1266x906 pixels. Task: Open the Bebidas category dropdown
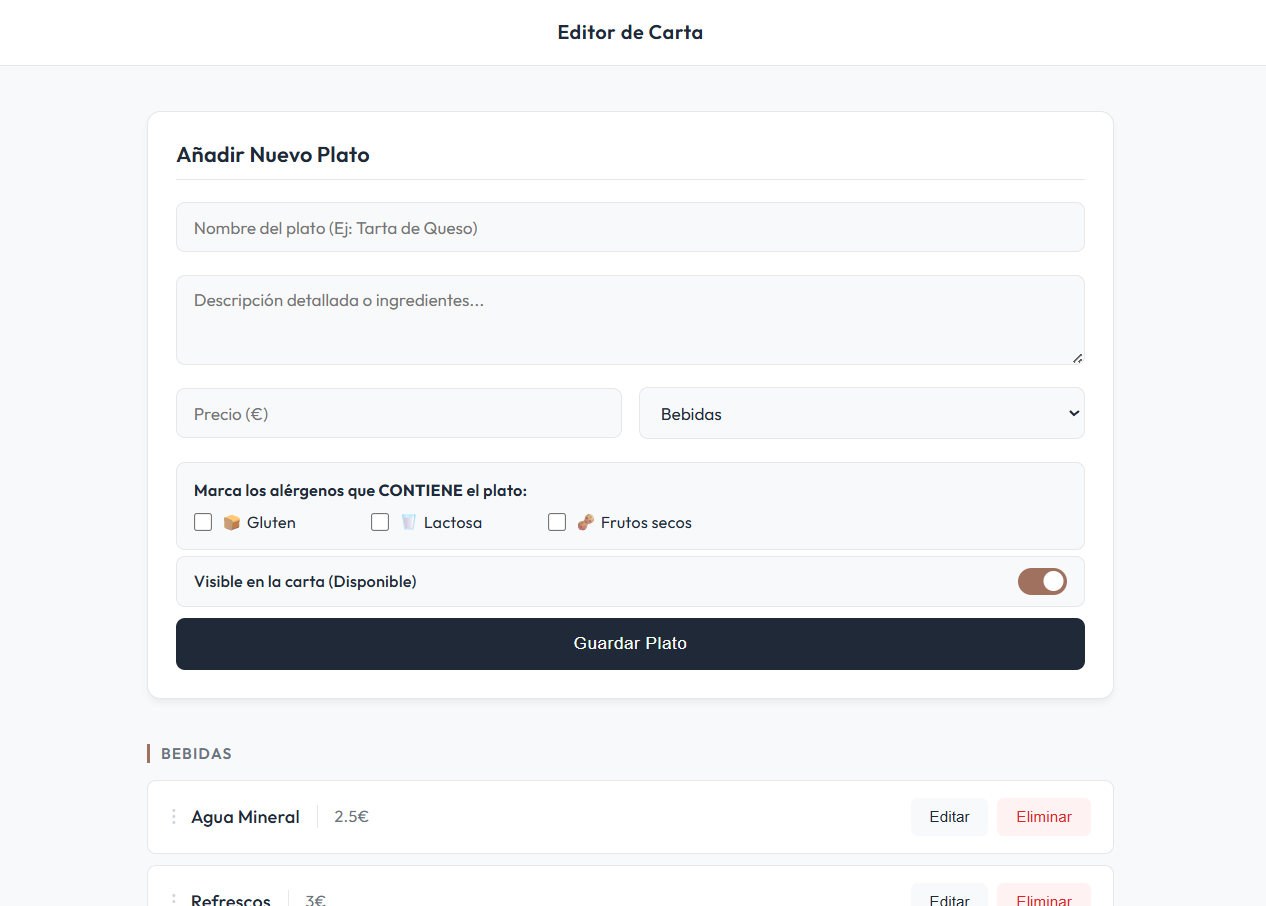(861, 413)
